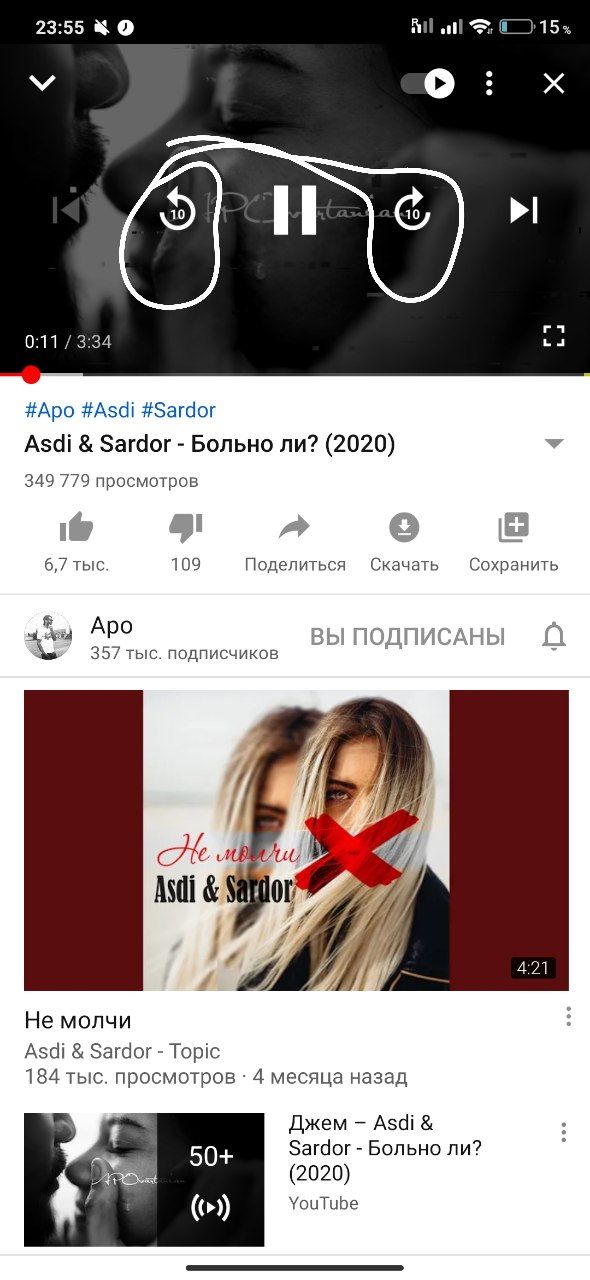Screen dimensions: 590x1280
Task: Open the Apo channel name
Action: coord(111,625)
